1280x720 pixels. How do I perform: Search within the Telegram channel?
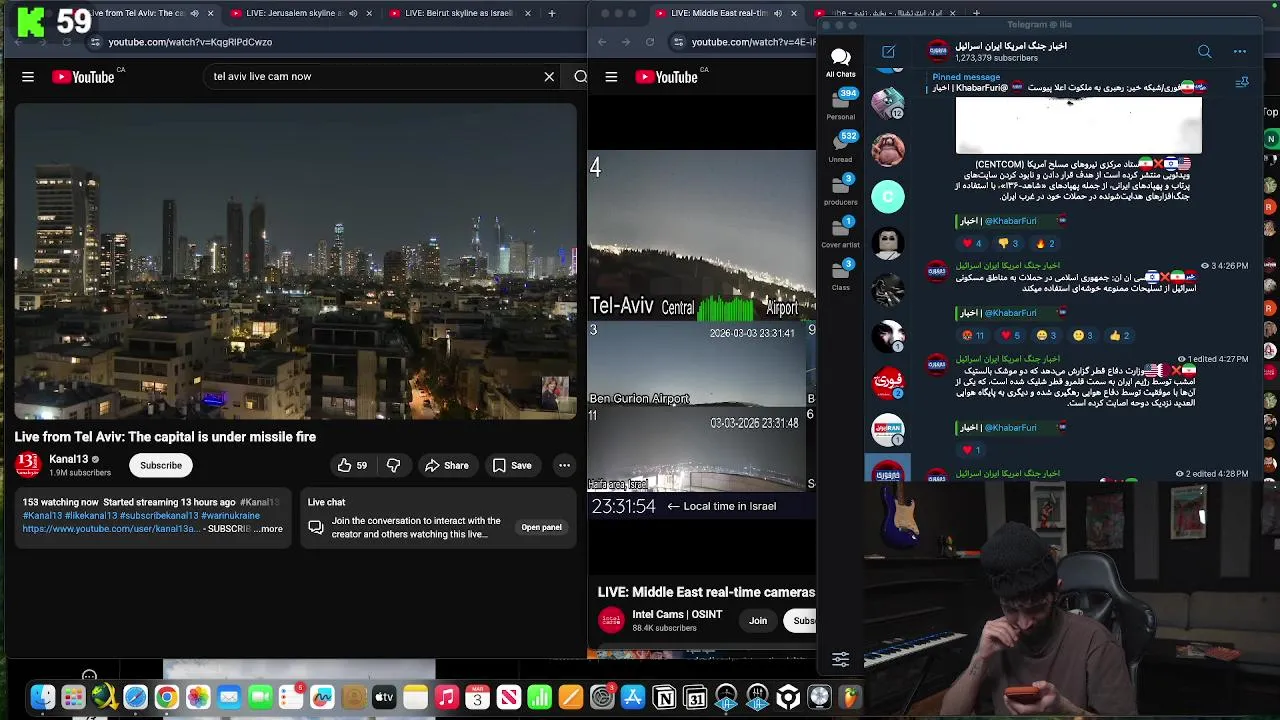[x=1204, y=51]
